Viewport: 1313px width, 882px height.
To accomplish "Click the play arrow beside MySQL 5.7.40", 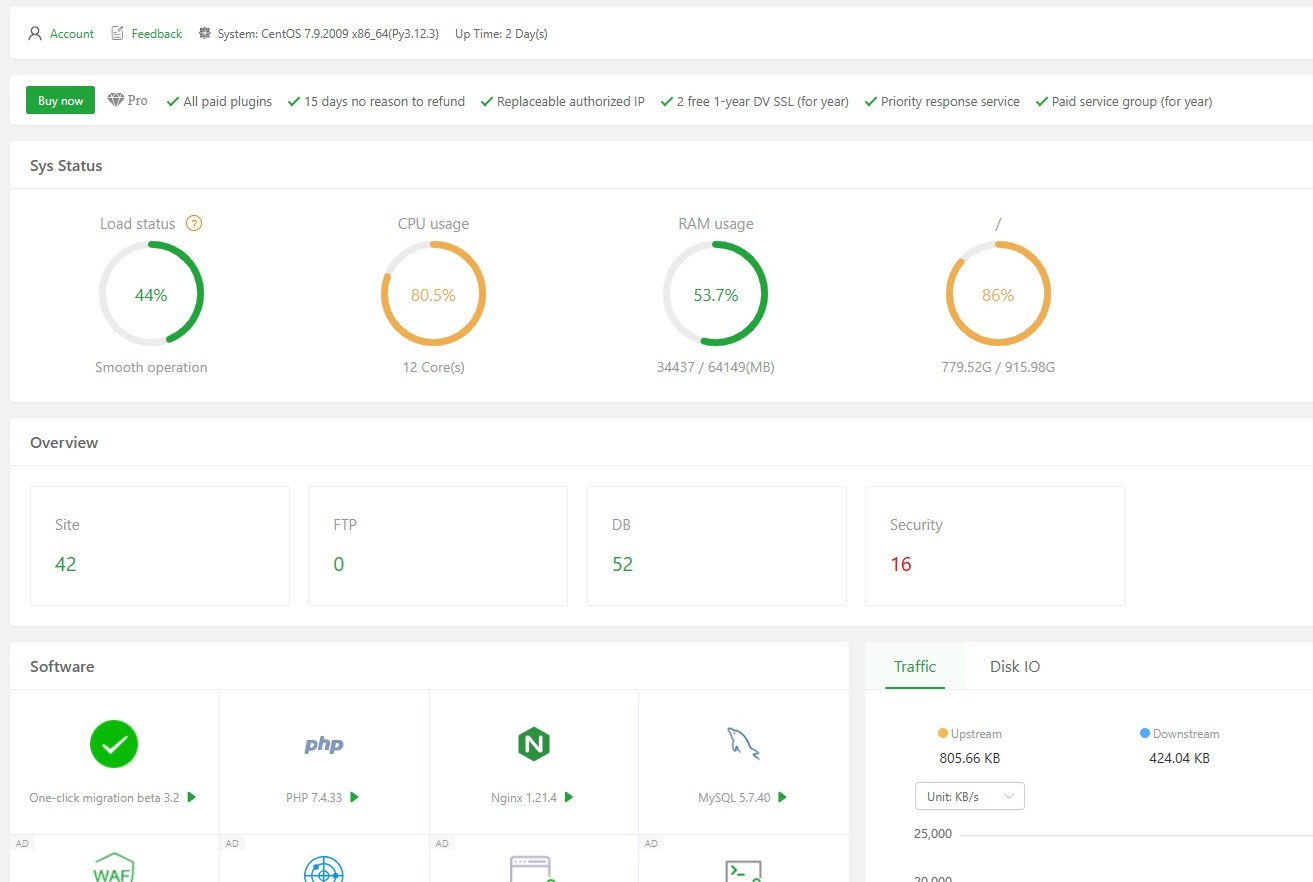I will click(x=782, y=798).
